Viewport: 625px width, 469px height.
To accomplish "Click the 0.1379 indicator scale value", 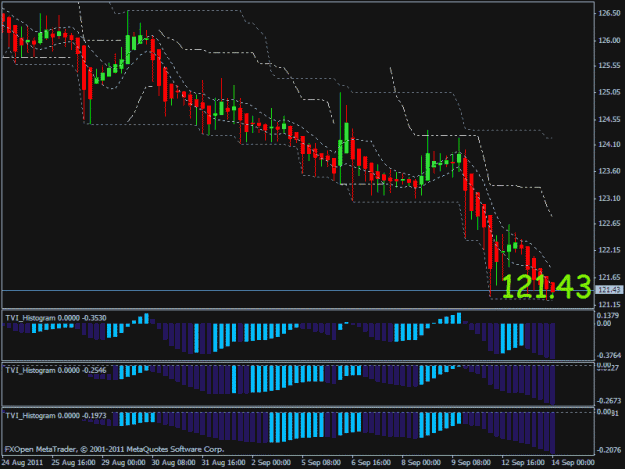I will click(x=608, y=316).
